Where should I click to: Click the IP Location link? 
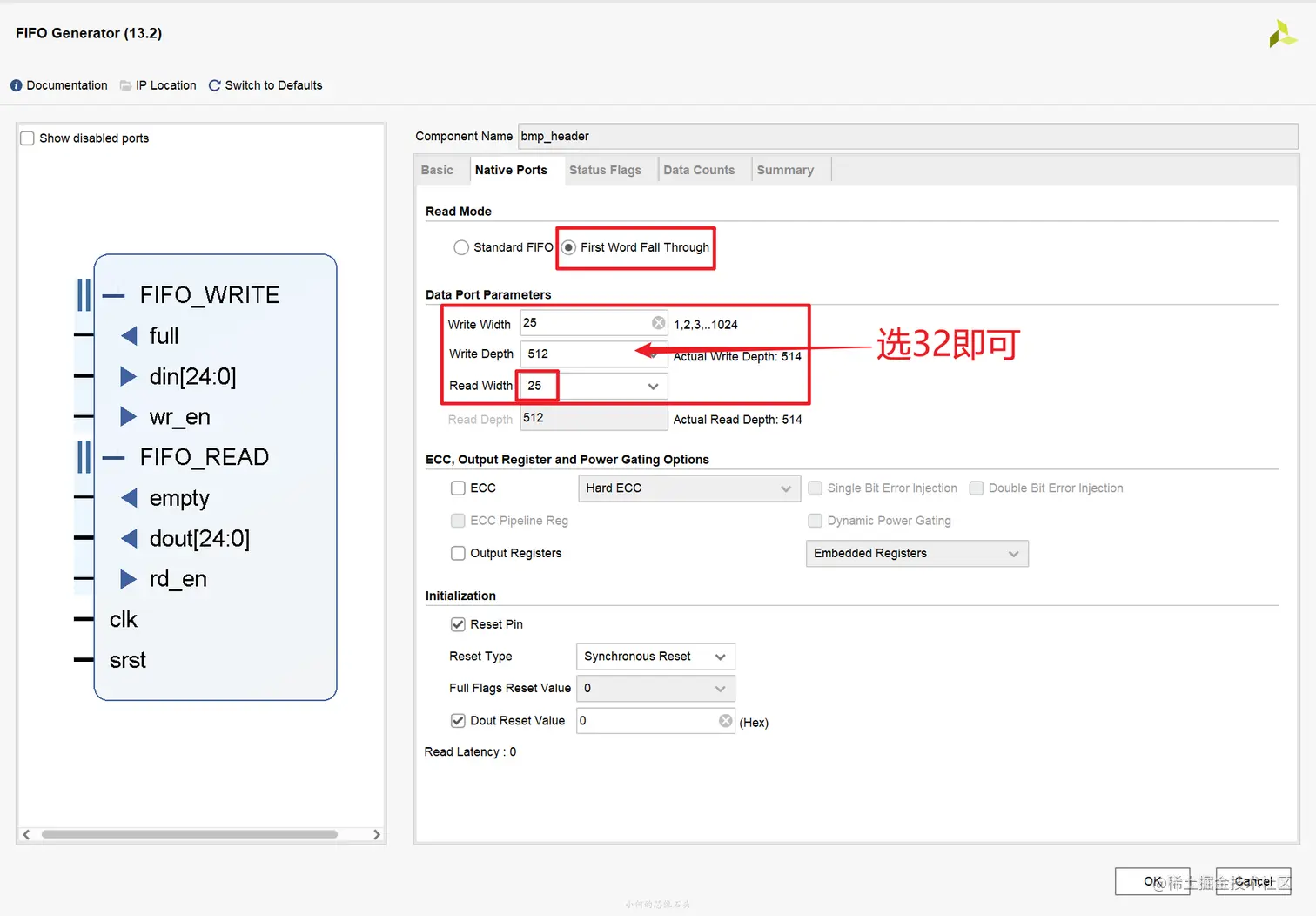(166, 85)
